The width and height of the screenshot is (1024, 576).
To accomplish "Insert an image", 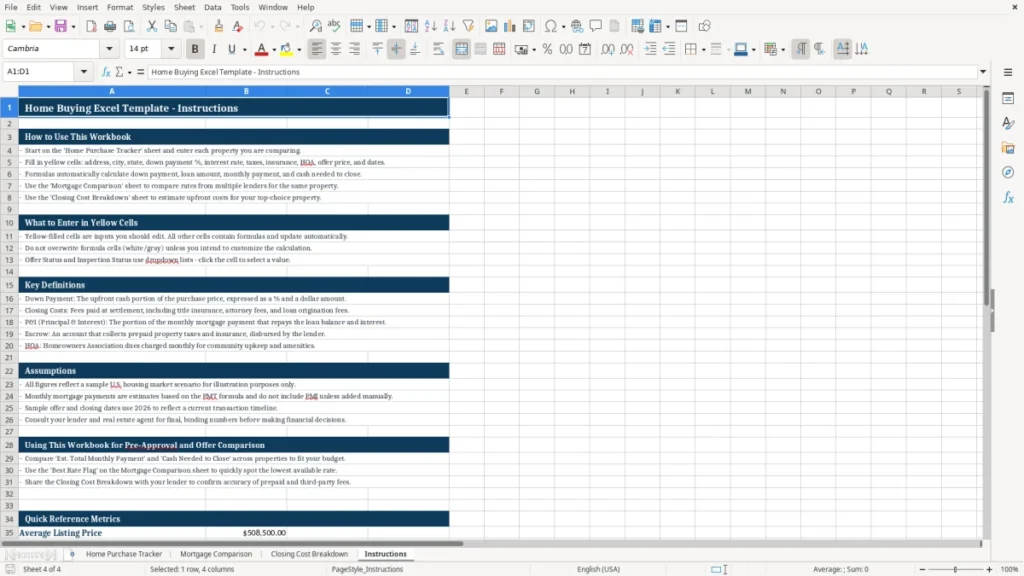I will pyautogui.click(x=491, y=26).
